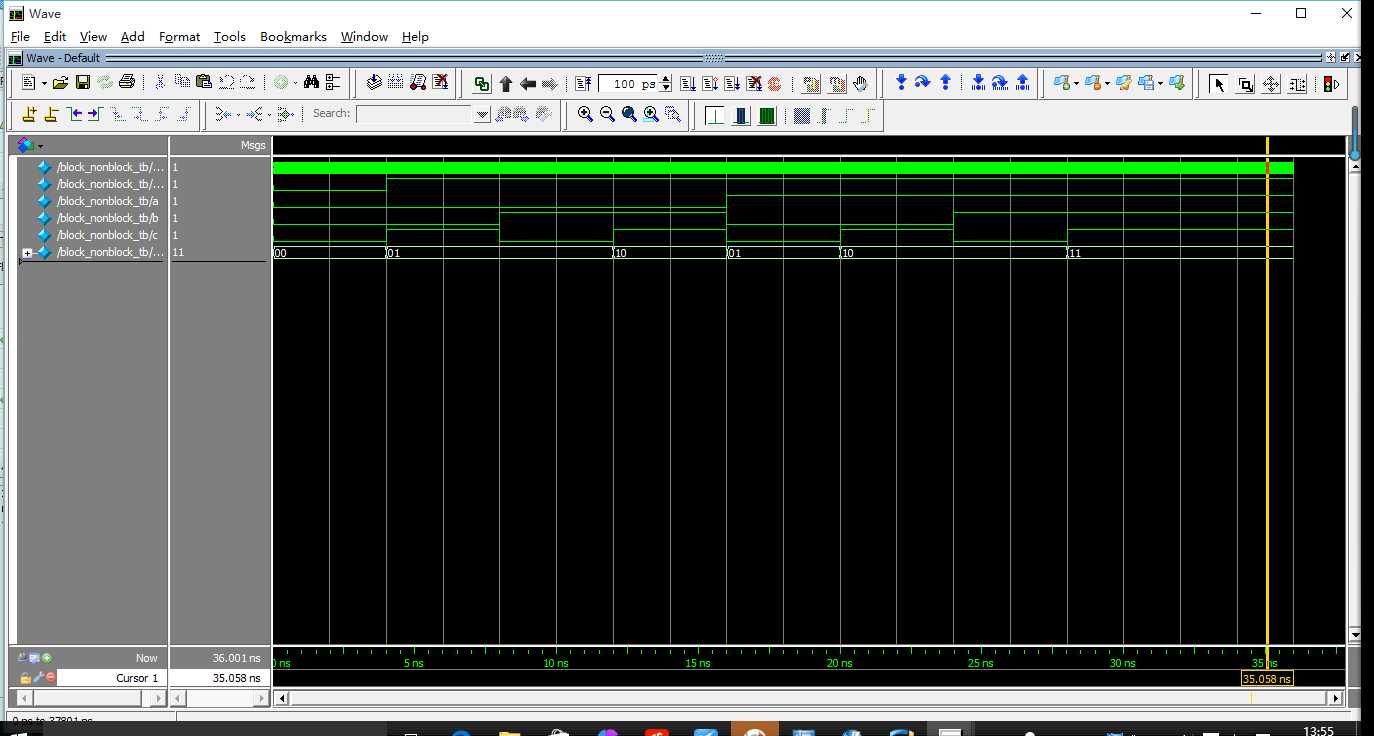Viewport: 1374px width, 736px height.
Task: Click the Msgs column header
Action: click(253, 145)
